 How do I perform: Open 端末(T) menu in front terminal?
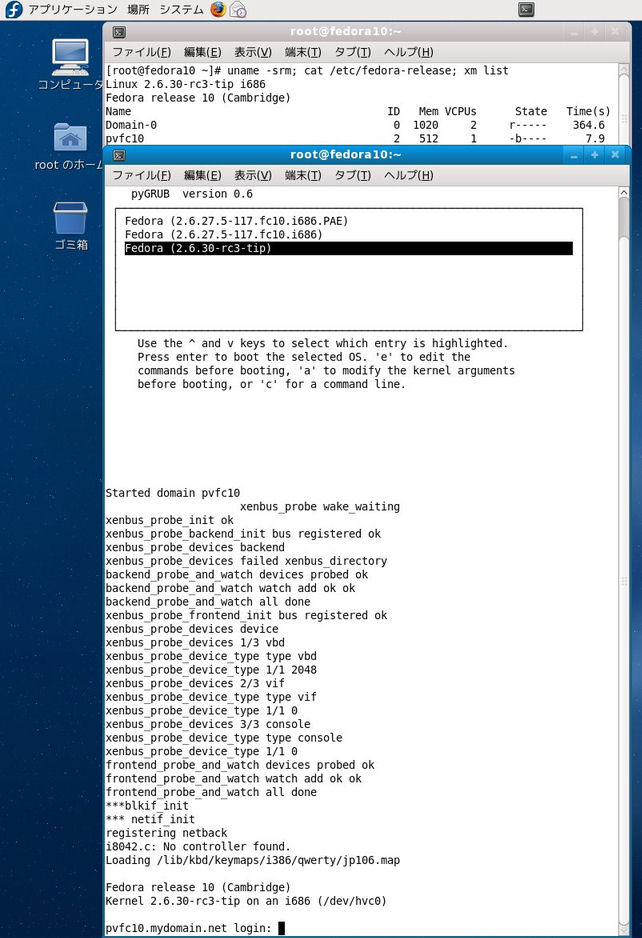click(x=303, y=175)
